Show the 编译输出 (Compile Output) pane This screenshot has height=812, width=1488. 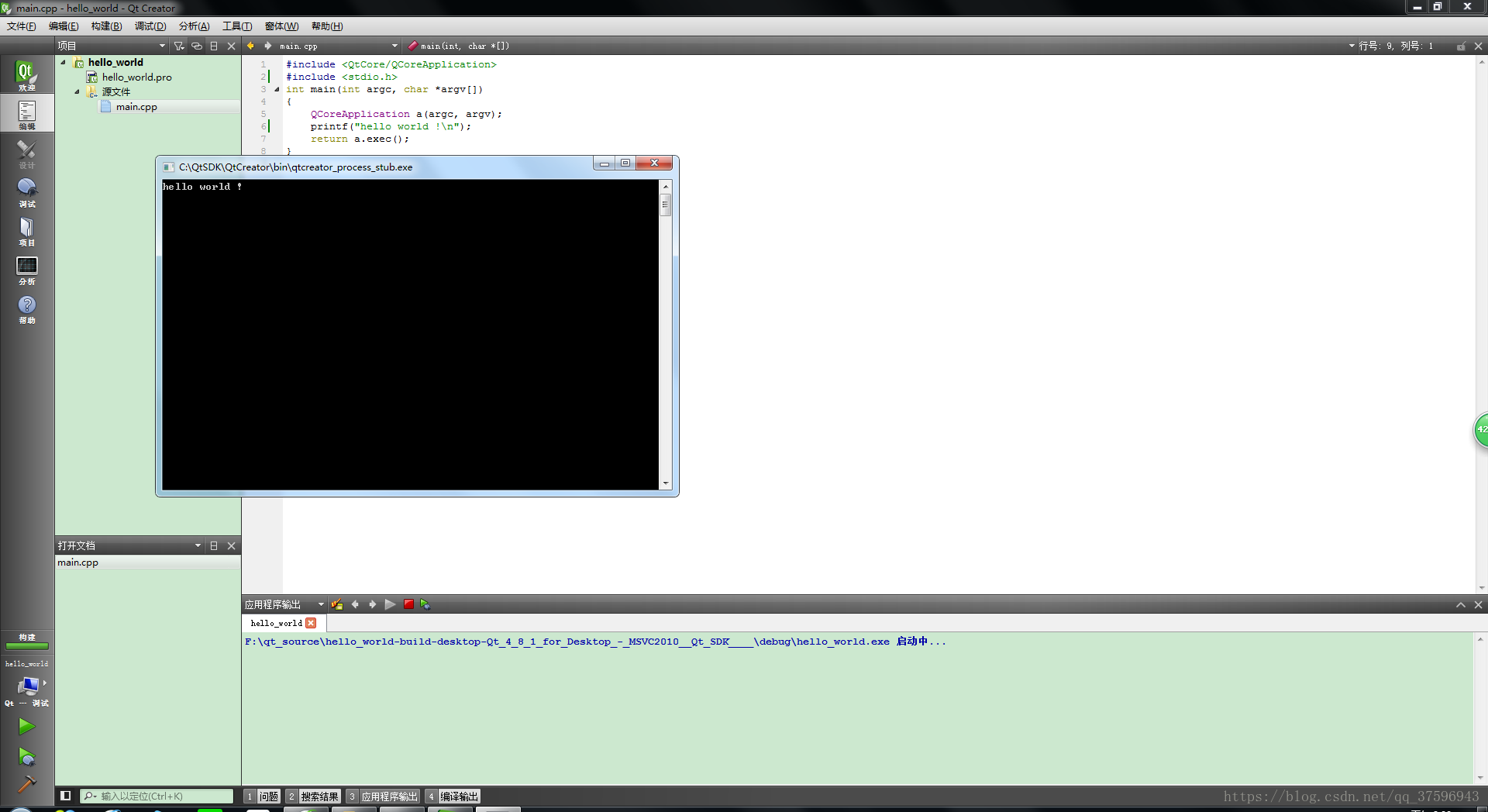coord(453,797)
